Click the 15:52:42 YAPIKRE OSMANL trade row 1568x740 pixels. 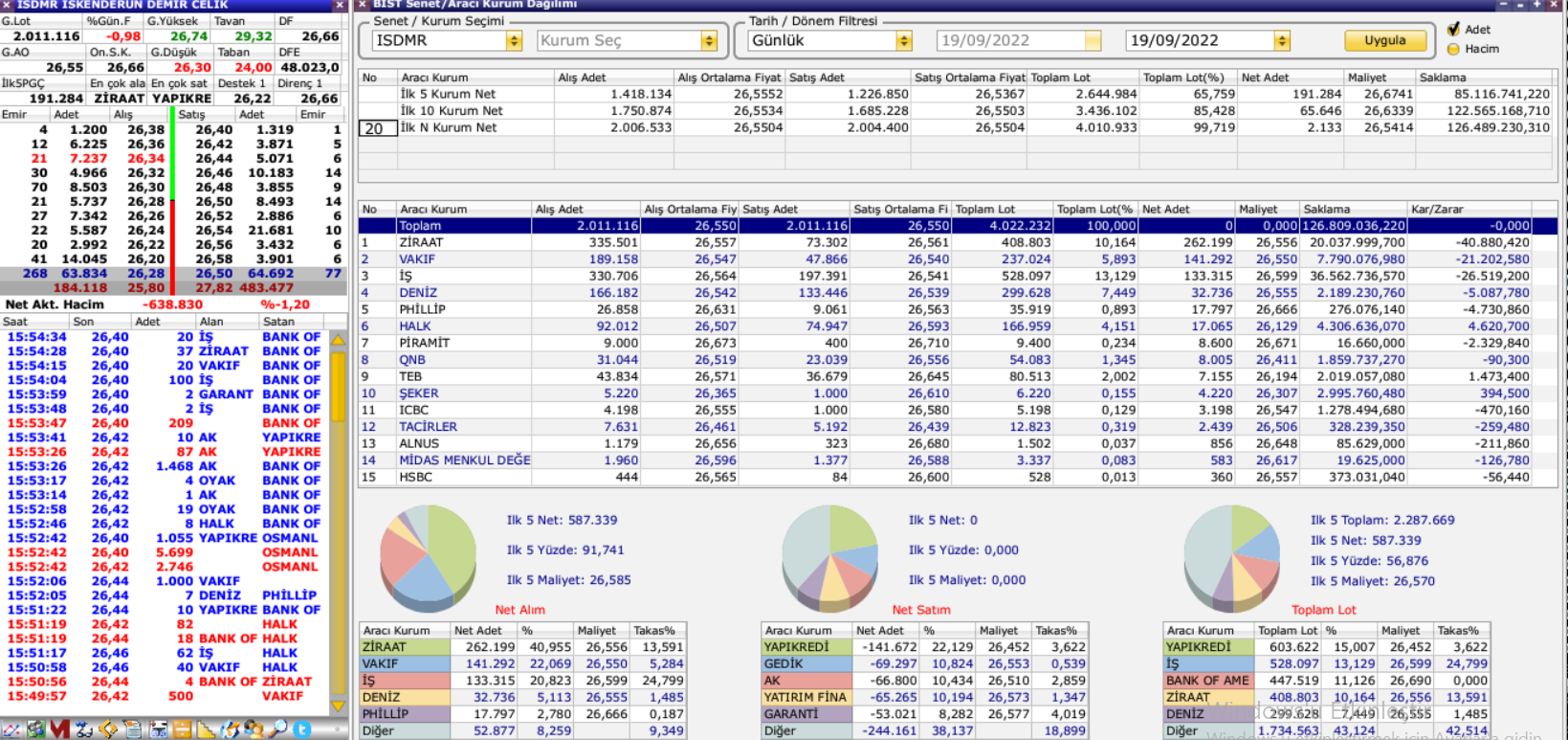[x=165, y=538]
